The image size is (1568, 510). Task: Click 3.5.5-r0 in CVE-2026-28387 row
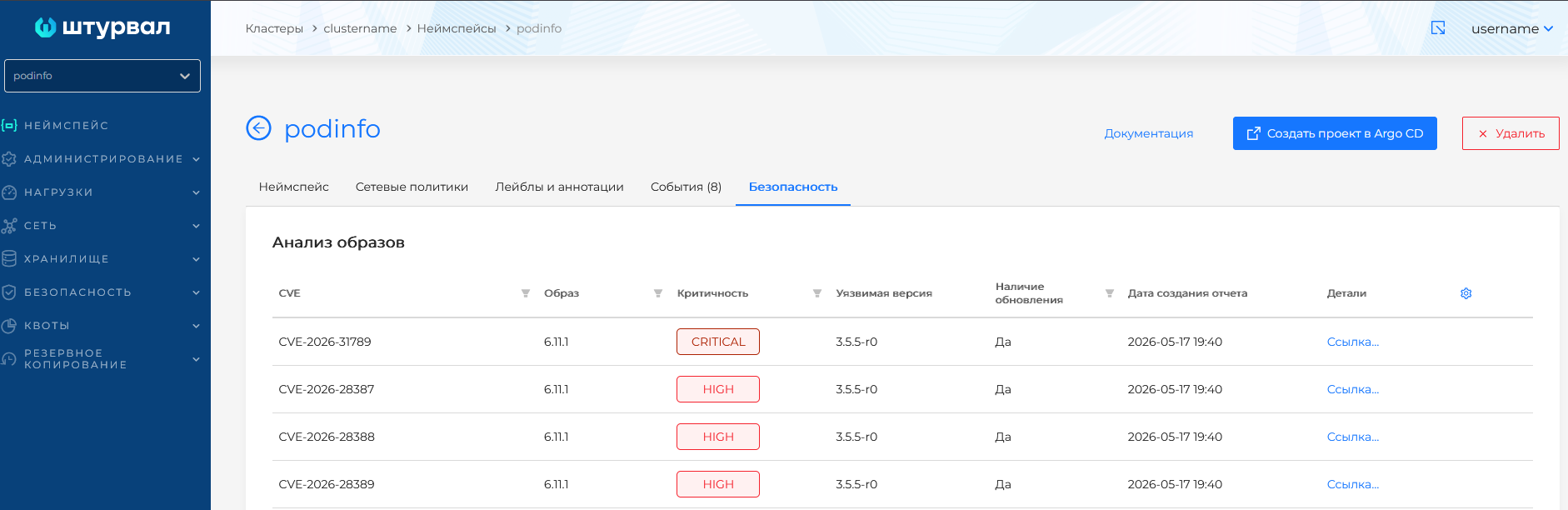pyautogui.click(x=856, y=389)
